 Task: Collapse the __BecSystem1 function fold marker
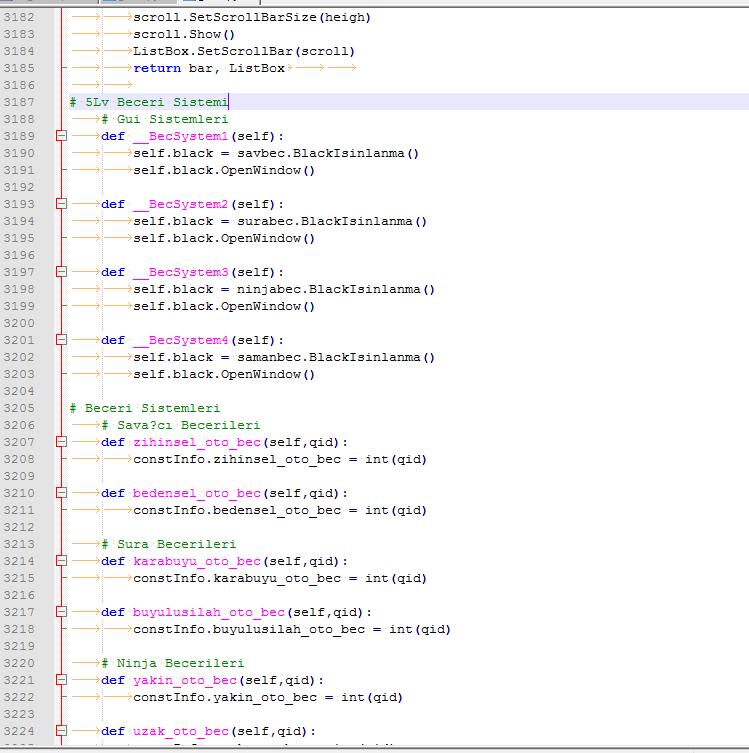tap(61, 136)
